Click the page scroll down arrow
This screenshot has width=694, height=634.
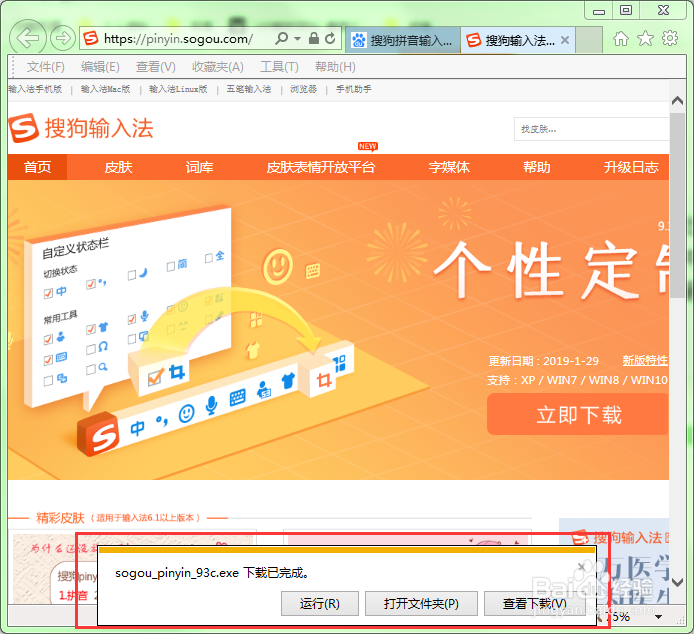pyautogui.click(x=677, y=582)
